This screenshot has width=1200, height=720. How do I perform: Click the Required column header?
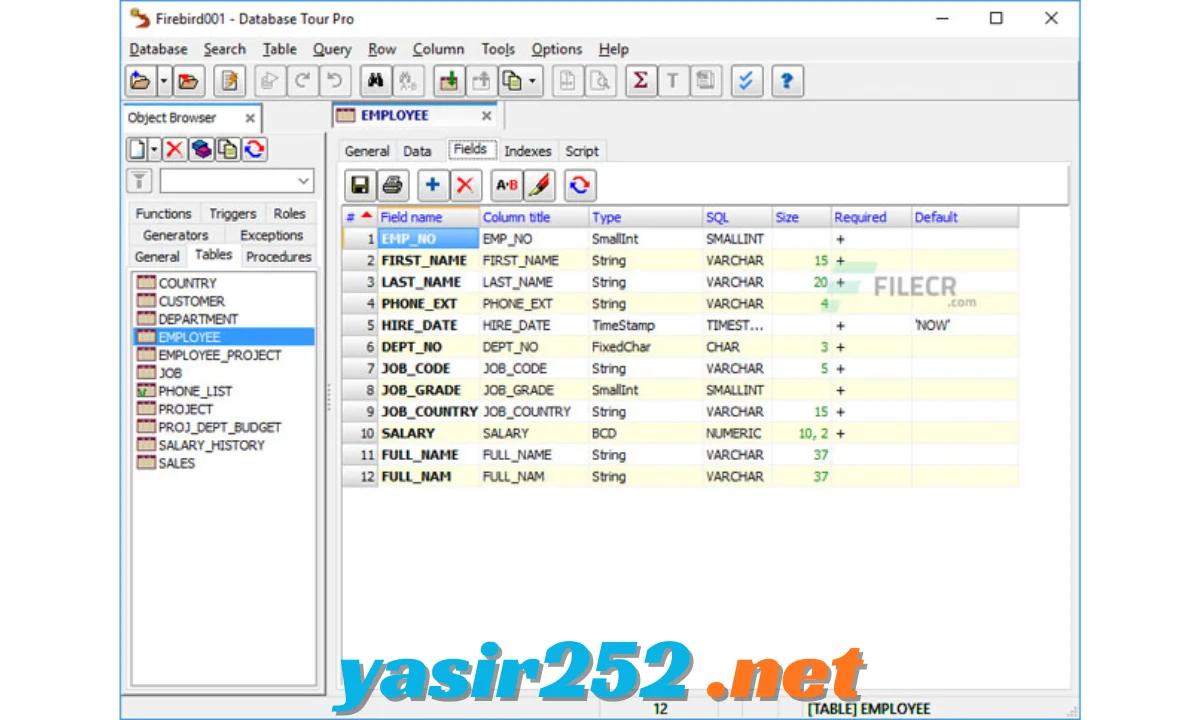pyautogui.click(x=871, y=217)
